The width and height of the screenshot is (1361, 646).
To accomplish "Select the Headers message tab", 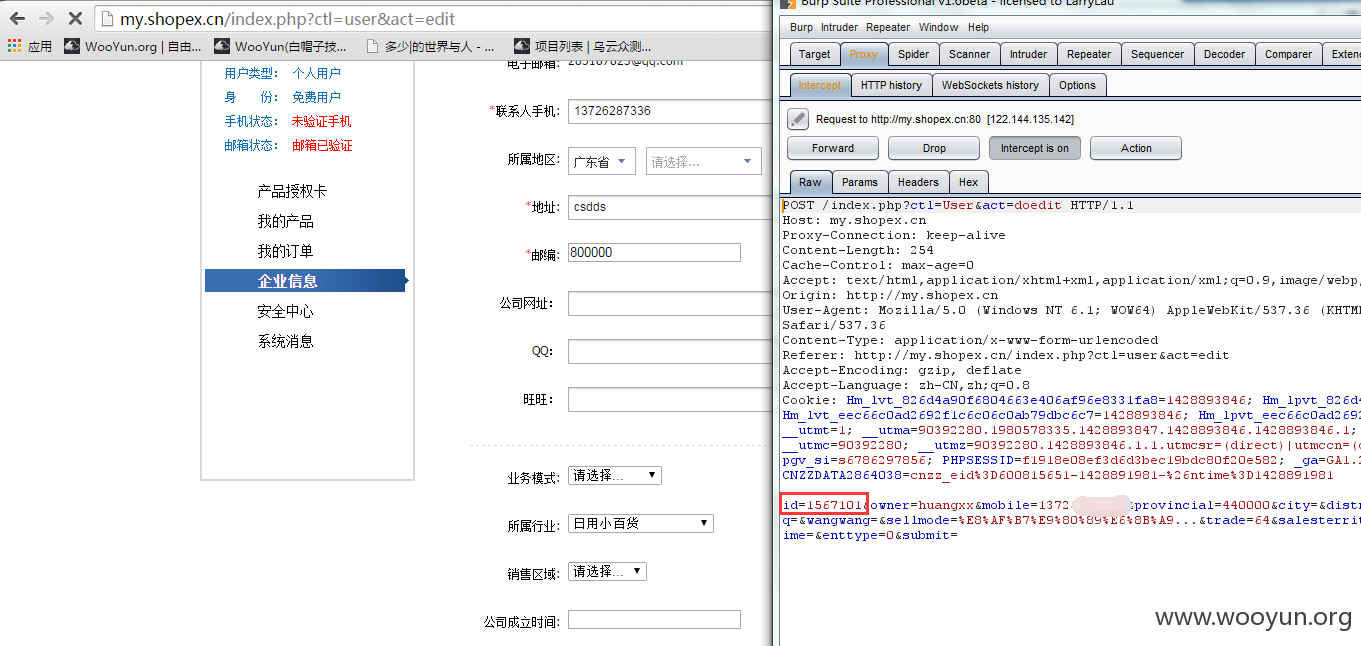I will pyautogui.click(x=918, y=182).
